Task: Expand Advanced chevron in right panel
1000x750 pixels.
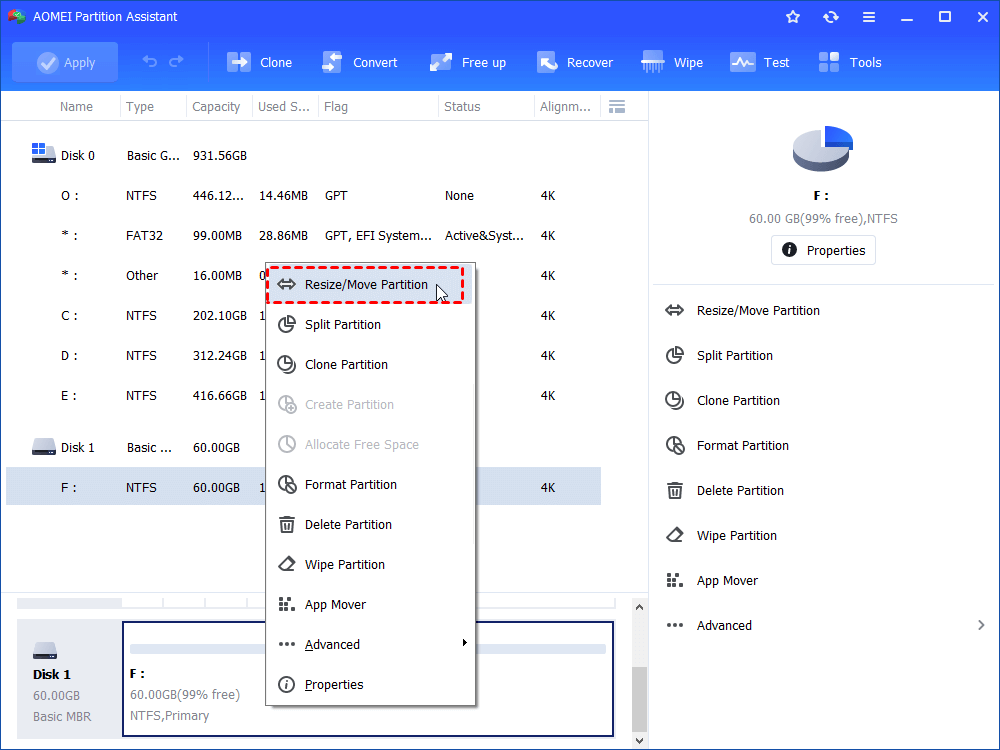Action: point(981,626)
